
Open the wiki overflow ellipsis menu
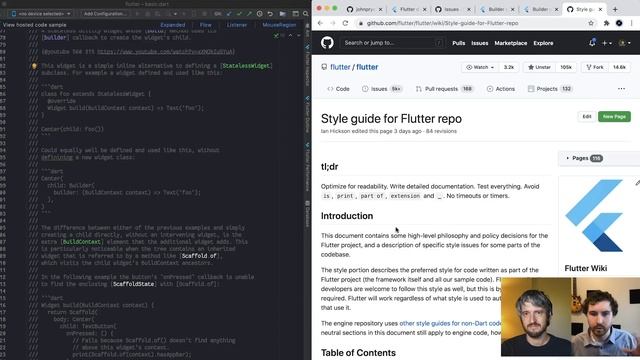(621, 89)
